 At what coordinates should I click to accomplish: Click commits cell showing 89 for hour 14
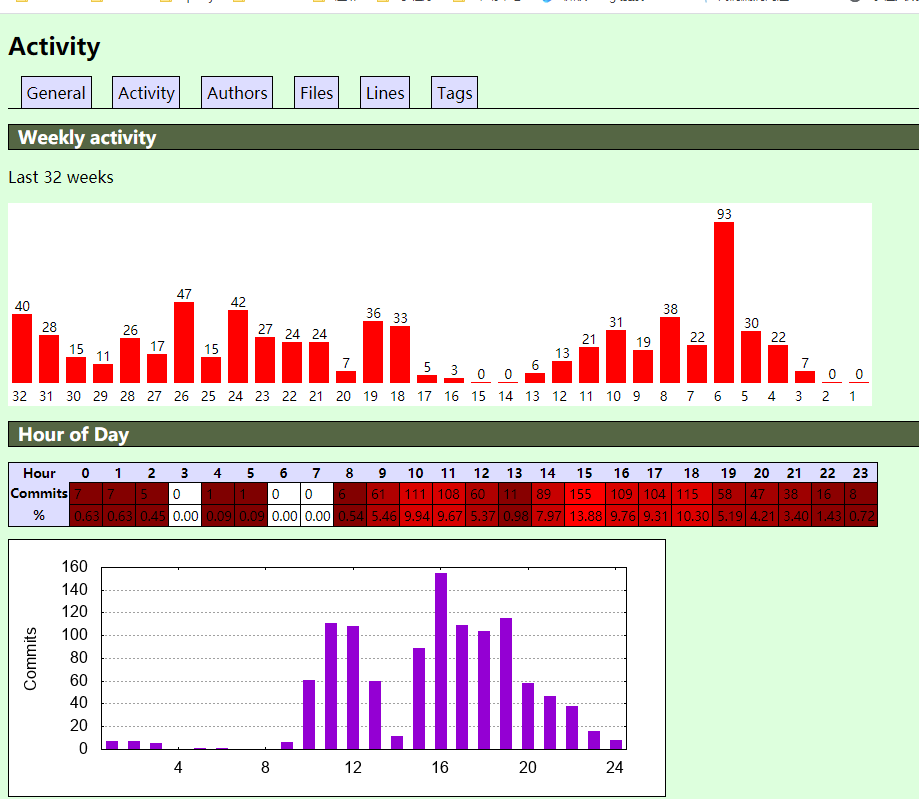pyautogui.click(x=548, y=494)
